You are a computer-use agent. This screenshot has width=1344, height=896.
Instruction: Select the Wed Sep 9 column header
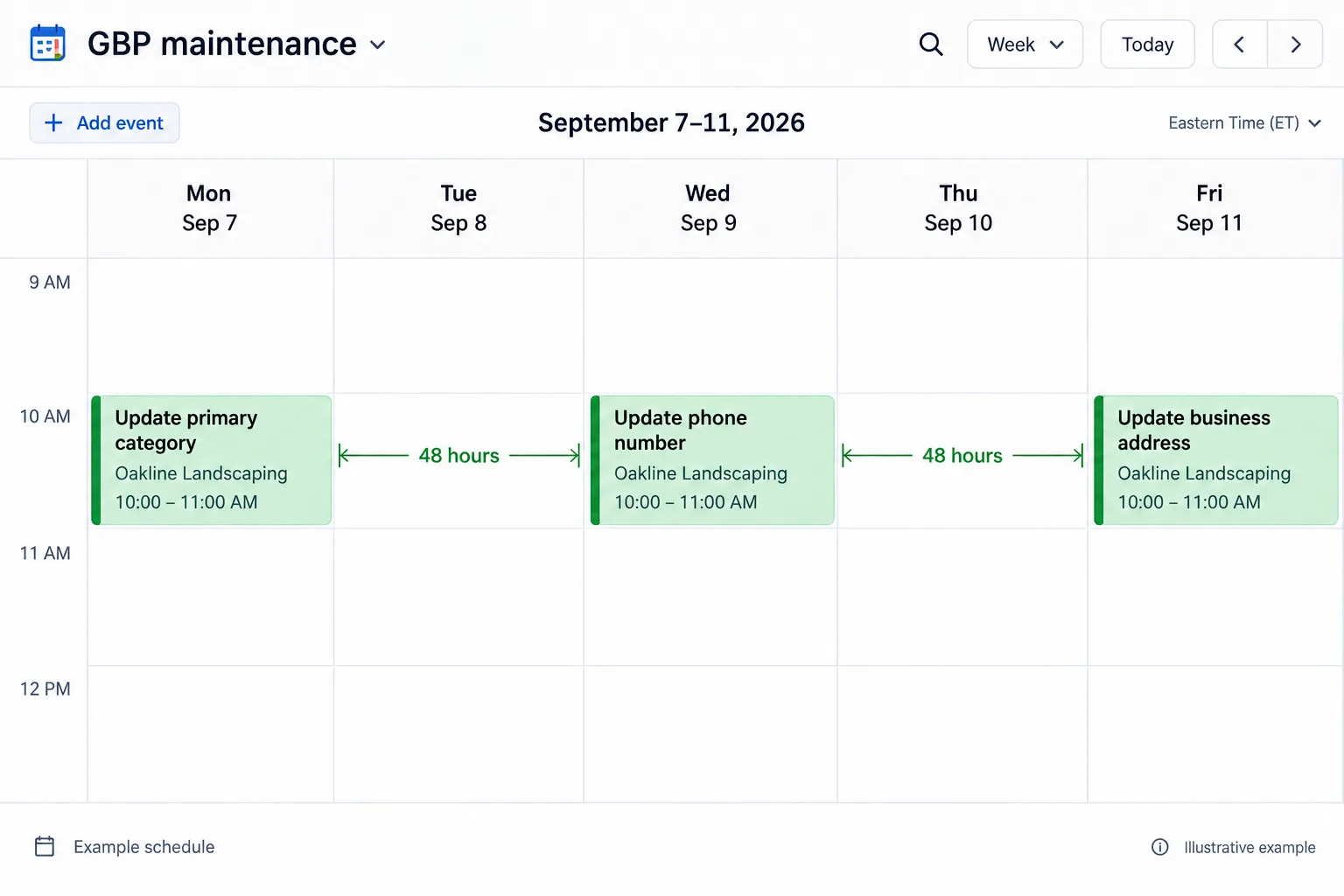[x=710, y=208]
